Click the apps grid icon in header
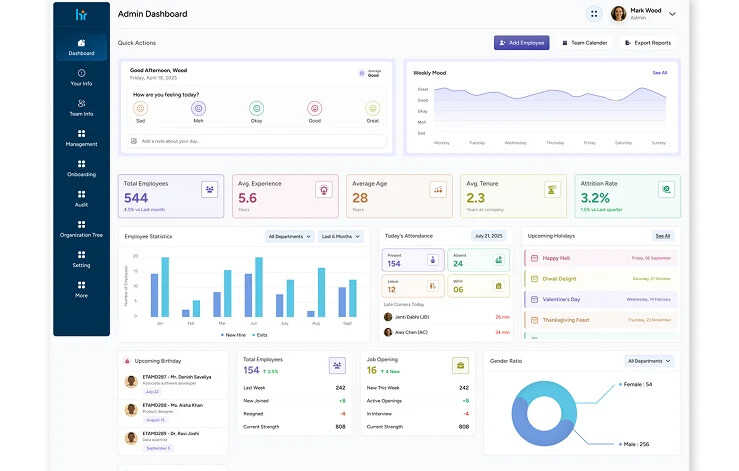This screenshot has width=739, height=471. pos(594,14)
